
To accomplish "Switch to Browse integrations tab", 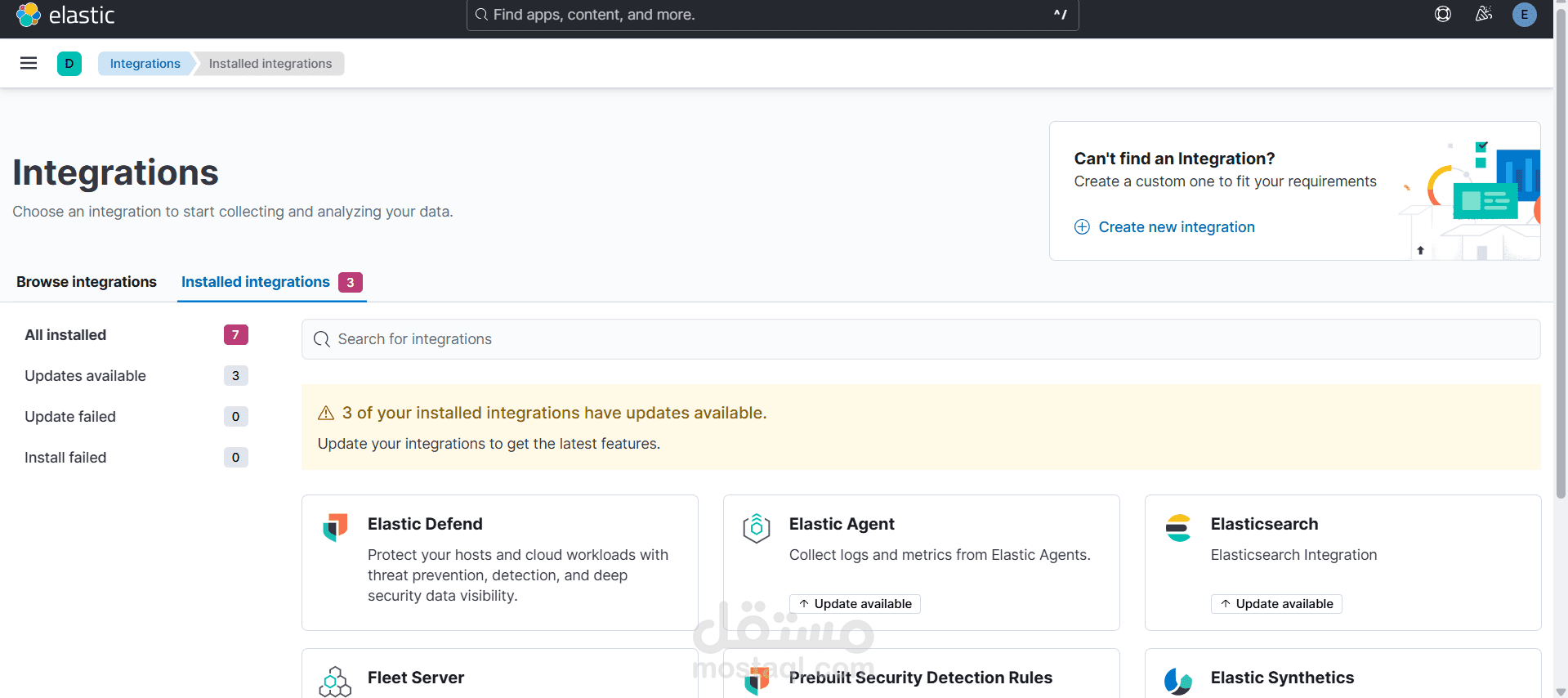I will pyautogui.click(x=87, y=282).
